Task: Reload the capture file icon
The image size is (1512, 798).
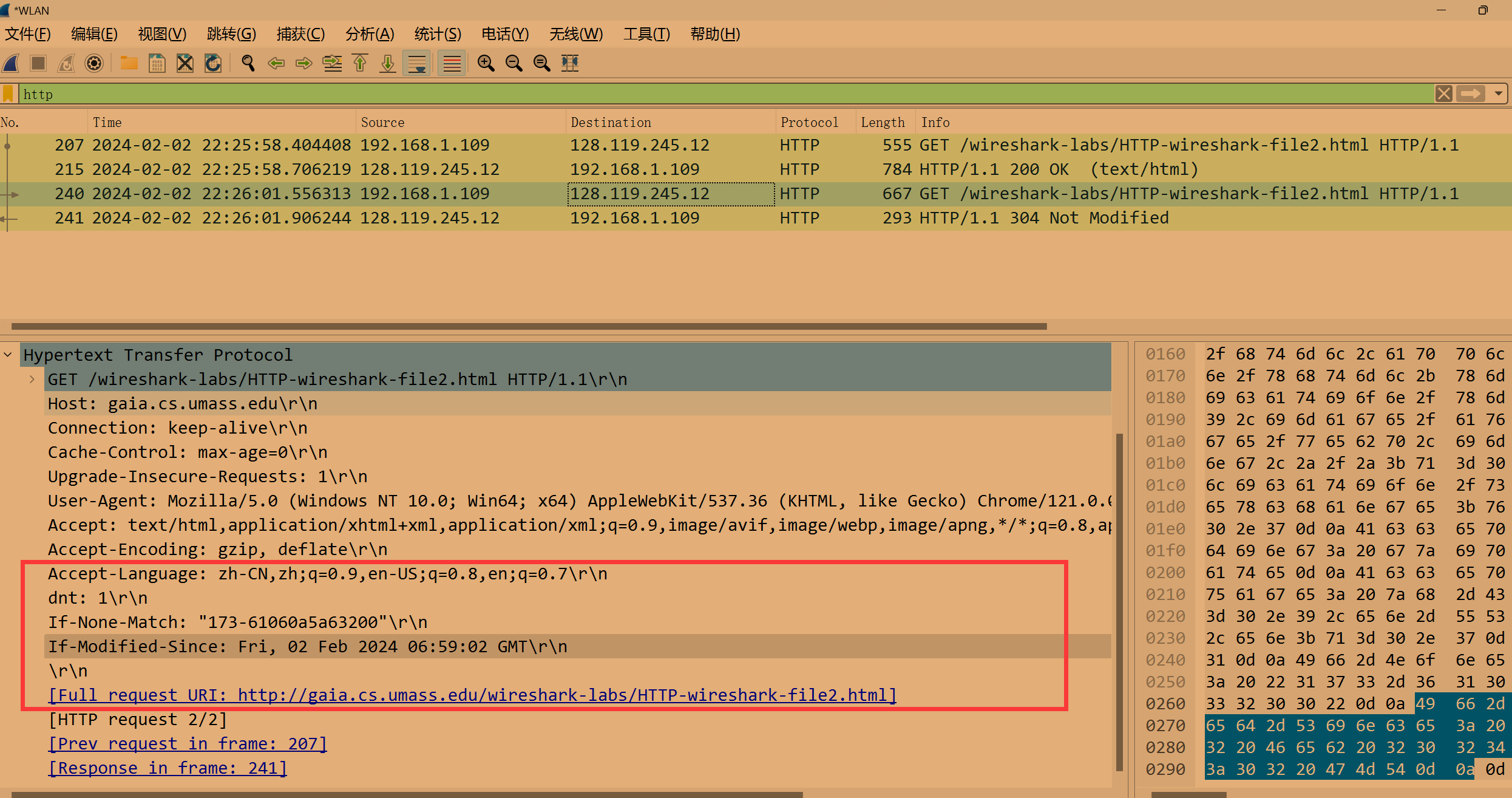Action: (213, 63)
